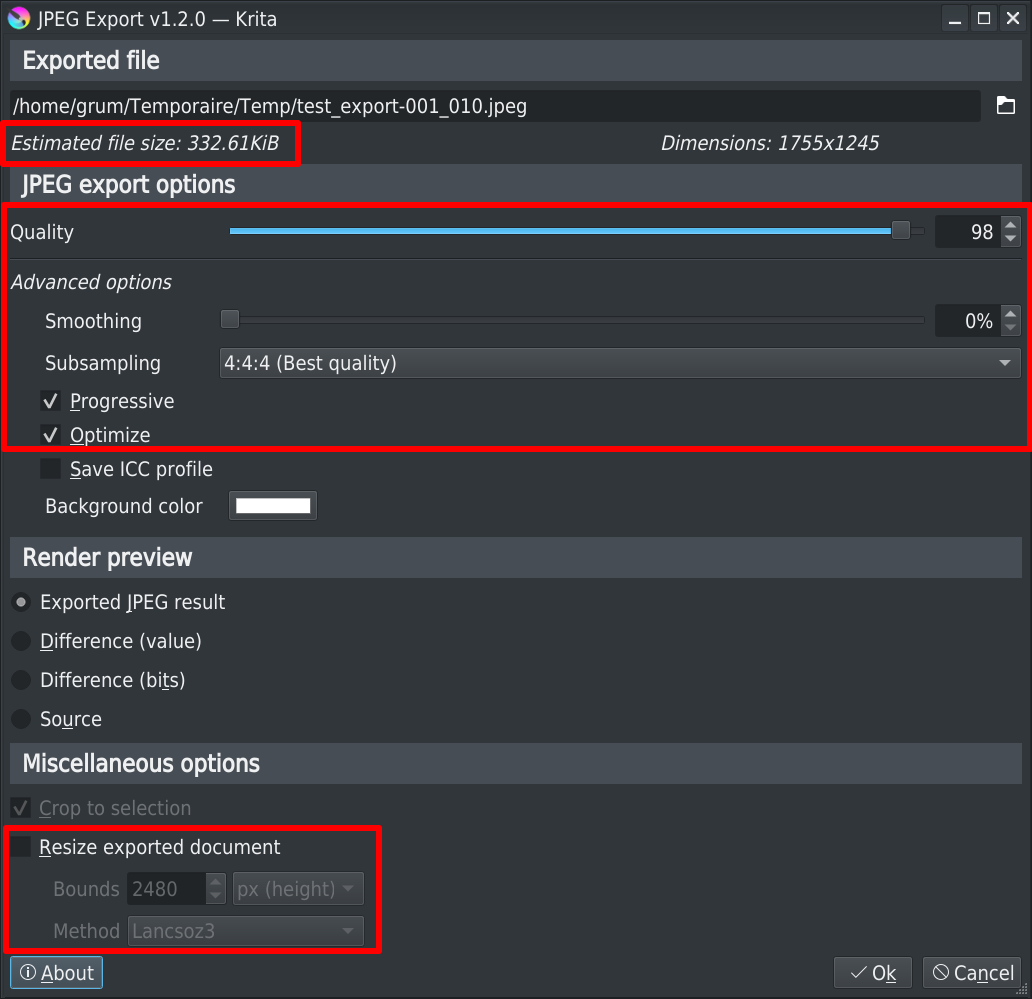Maximize the JPEG Export window
The width and height of the screenshot is (1032, 999).
tap(984, 18)
